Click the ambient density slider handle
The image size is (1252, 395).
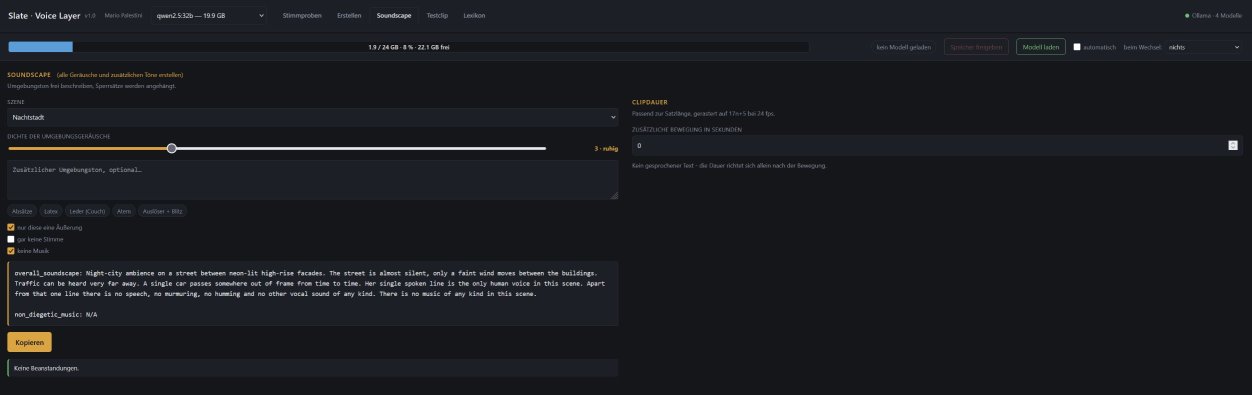(x=172, y=148)
